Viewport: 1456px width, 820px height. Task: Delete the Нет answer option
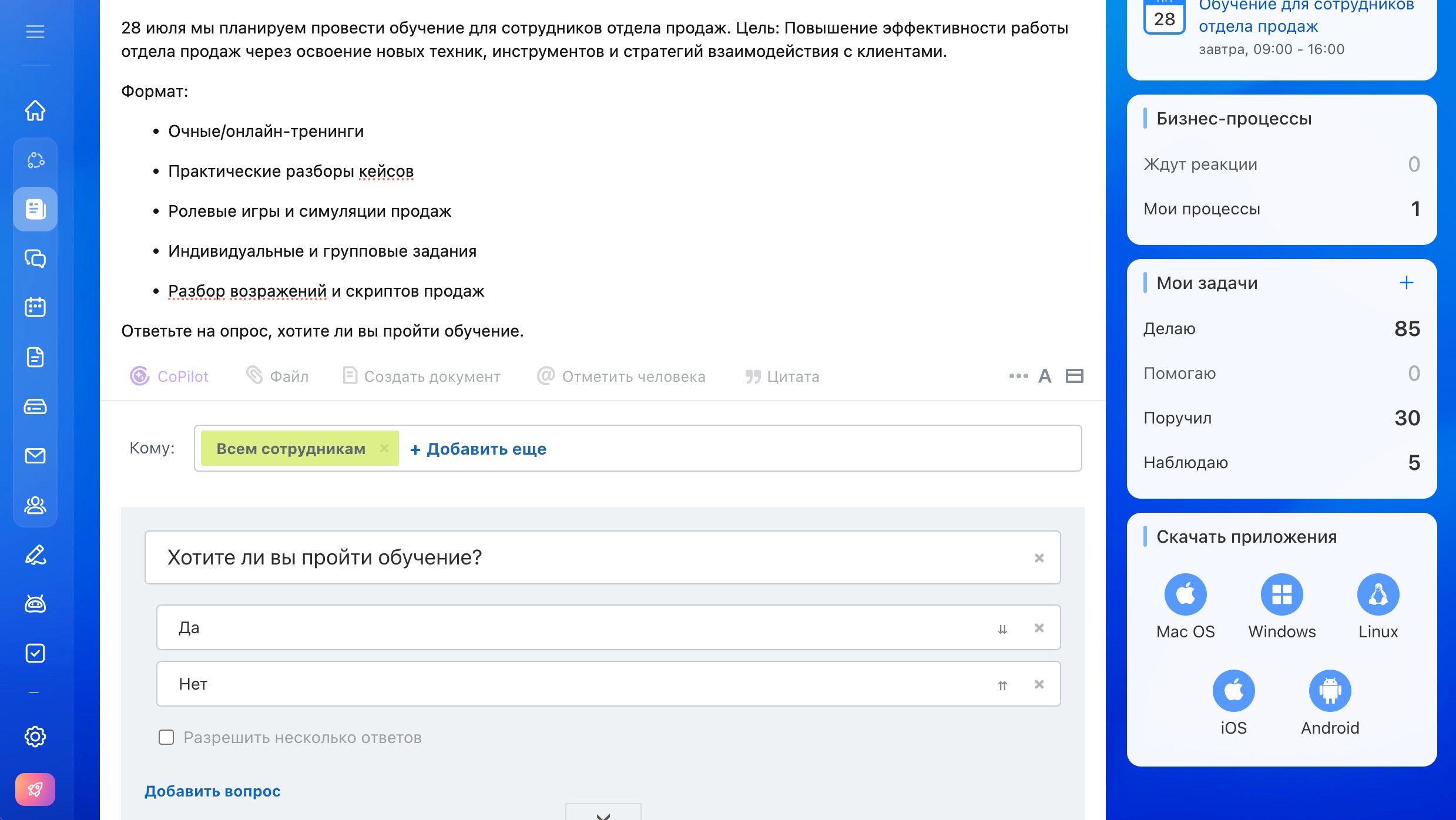point(1039,684)
